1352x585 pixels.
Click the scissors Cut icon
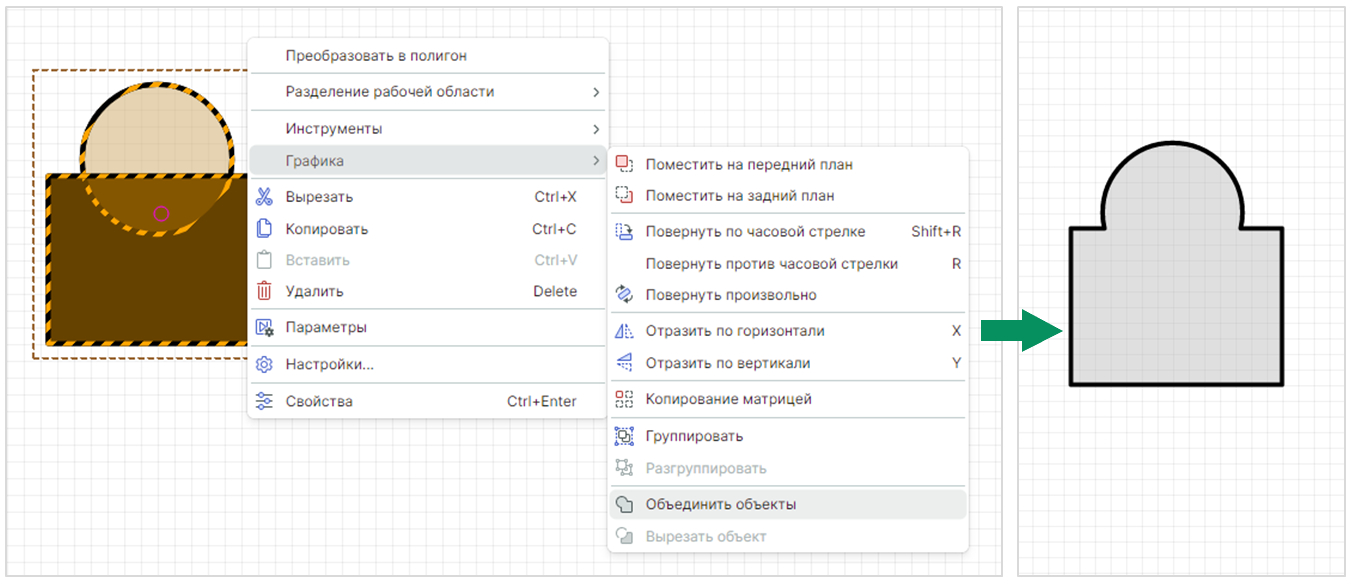pyautogui.click(x=264, y=197)
